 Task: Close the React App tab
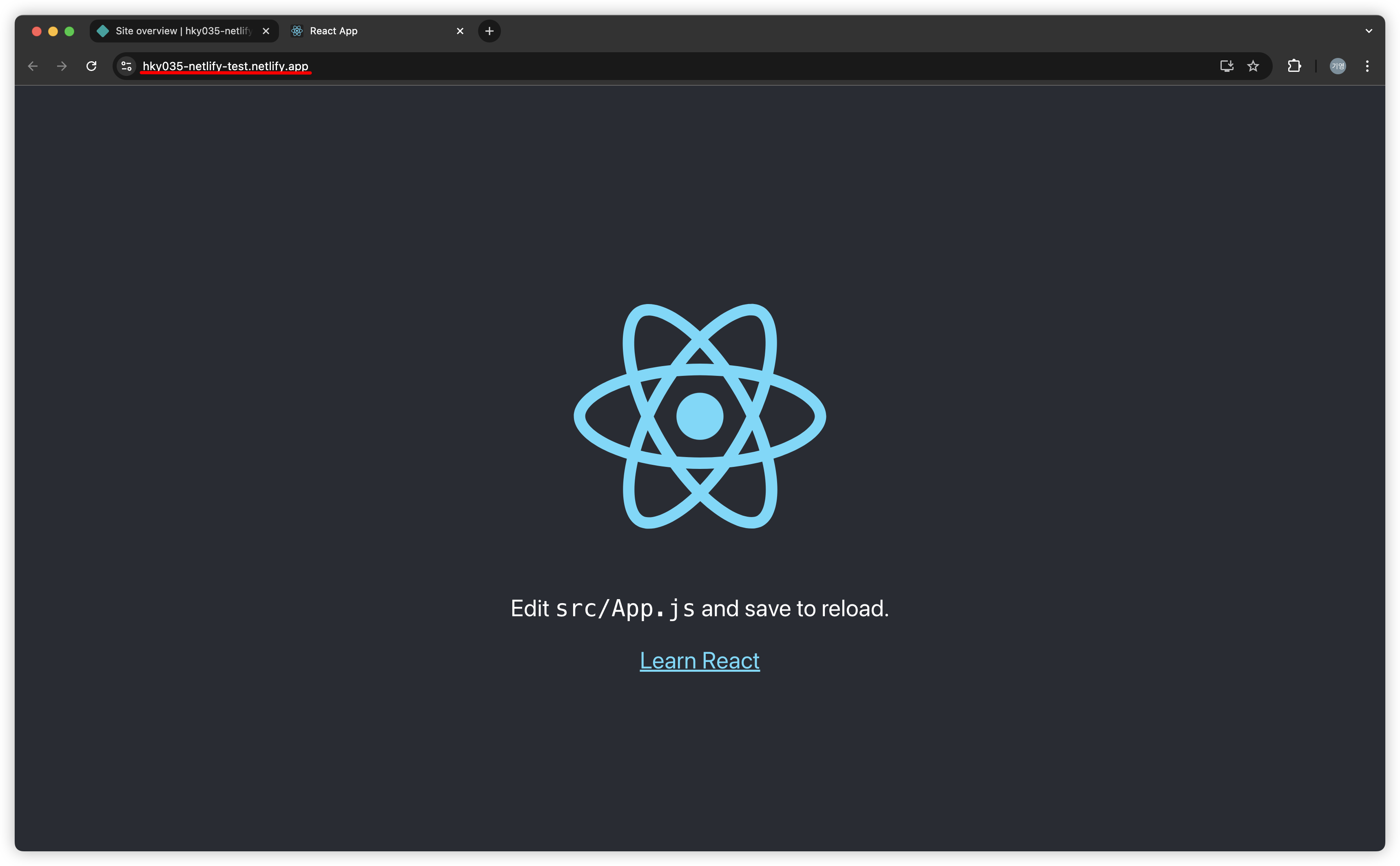460,31
